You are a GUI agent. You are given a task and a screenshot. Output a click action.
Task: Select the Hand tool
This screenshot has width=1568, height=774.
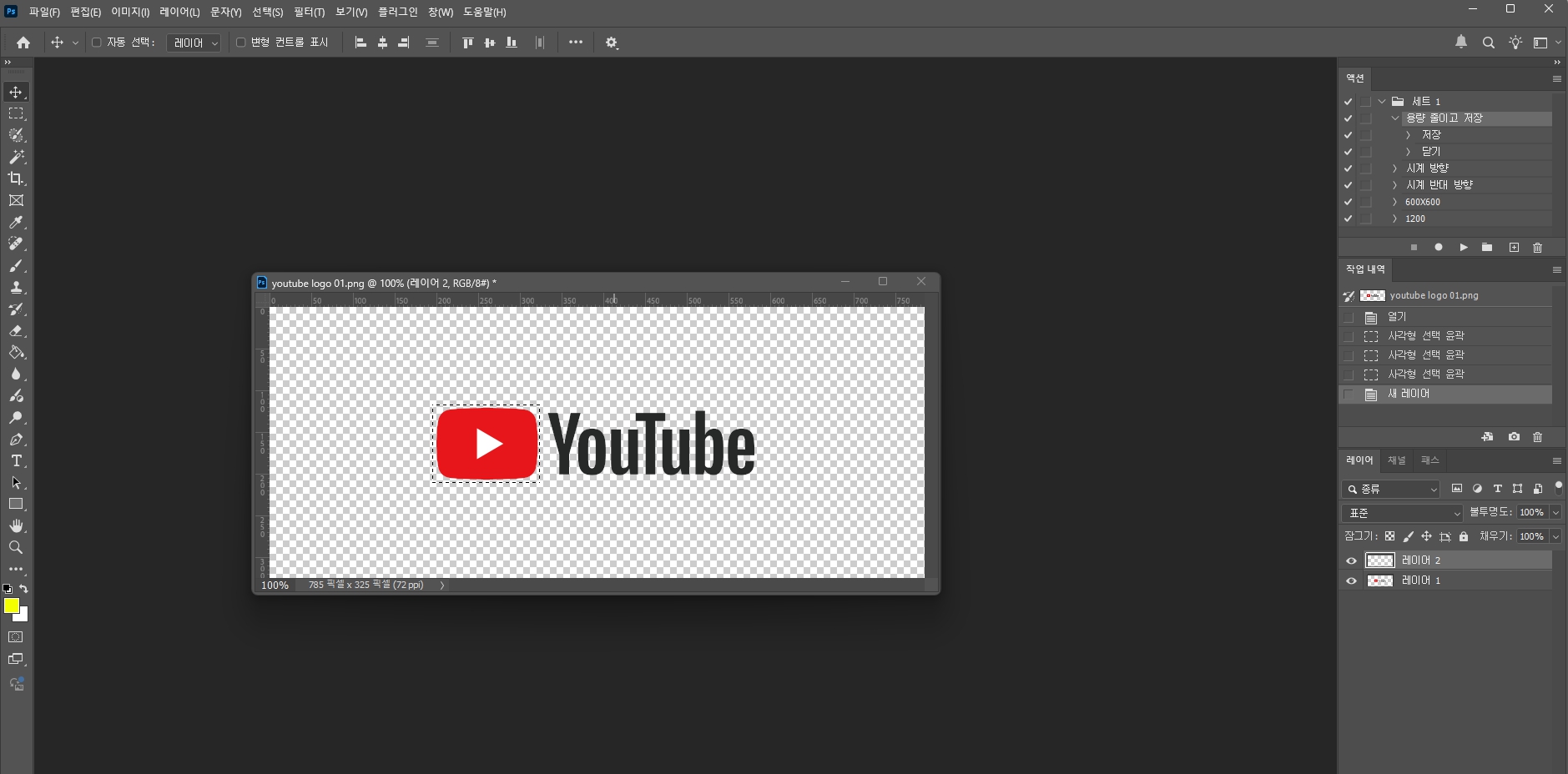tap(16, 525)
